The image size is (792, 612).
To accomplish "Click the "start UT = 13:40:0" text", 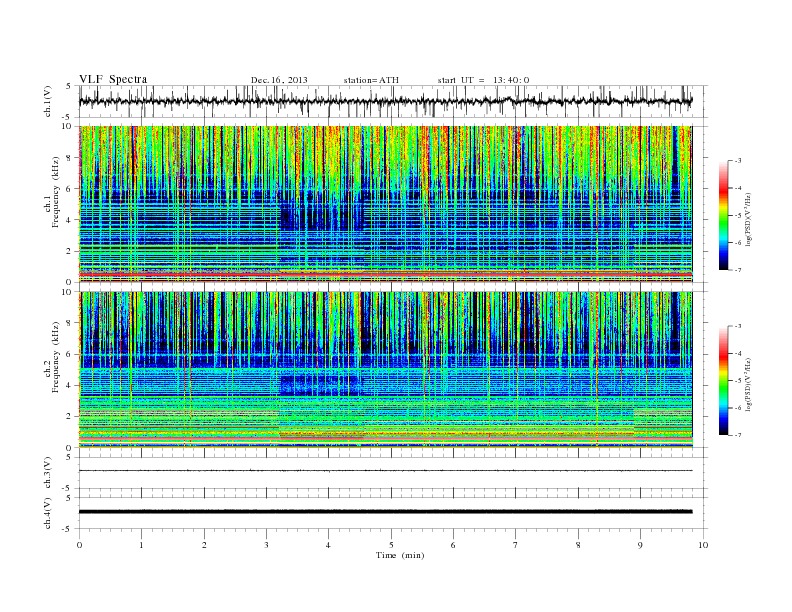I will click(x=483, y=80).
